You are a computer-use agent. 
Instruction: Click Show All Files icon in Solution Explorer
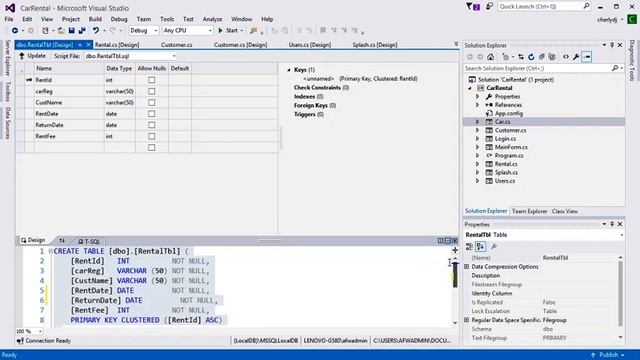pyautogui.click(x=552, y=57)
